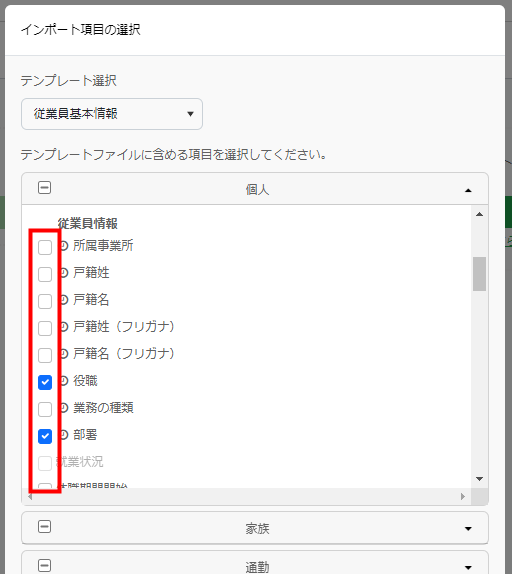512x574 pixels.
Task: Enable the 戸籍名（フリガナ） checkbox
Action: (45, 355)
